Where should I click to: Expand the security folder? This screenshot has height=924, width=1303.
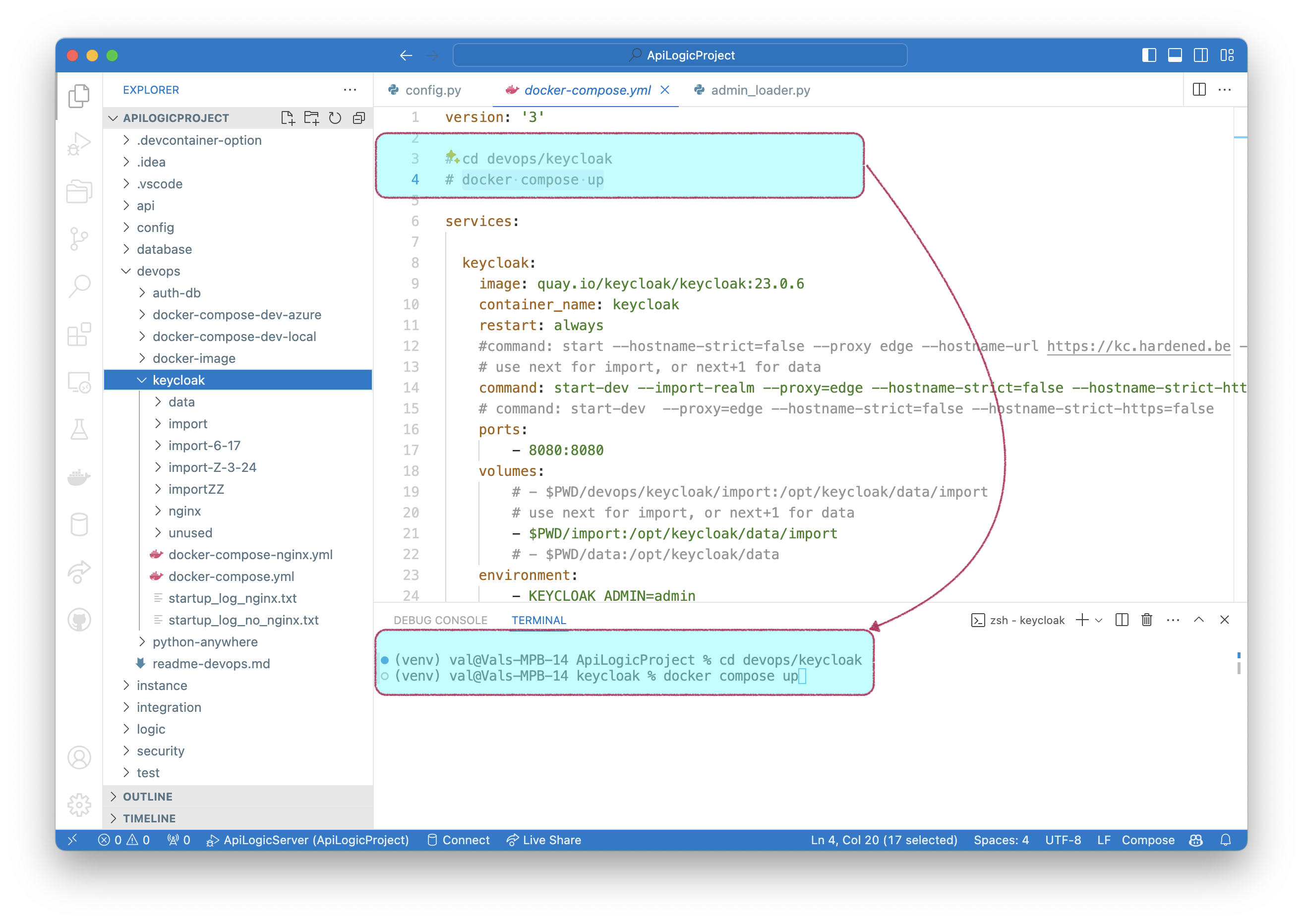[x=238, y=751]
